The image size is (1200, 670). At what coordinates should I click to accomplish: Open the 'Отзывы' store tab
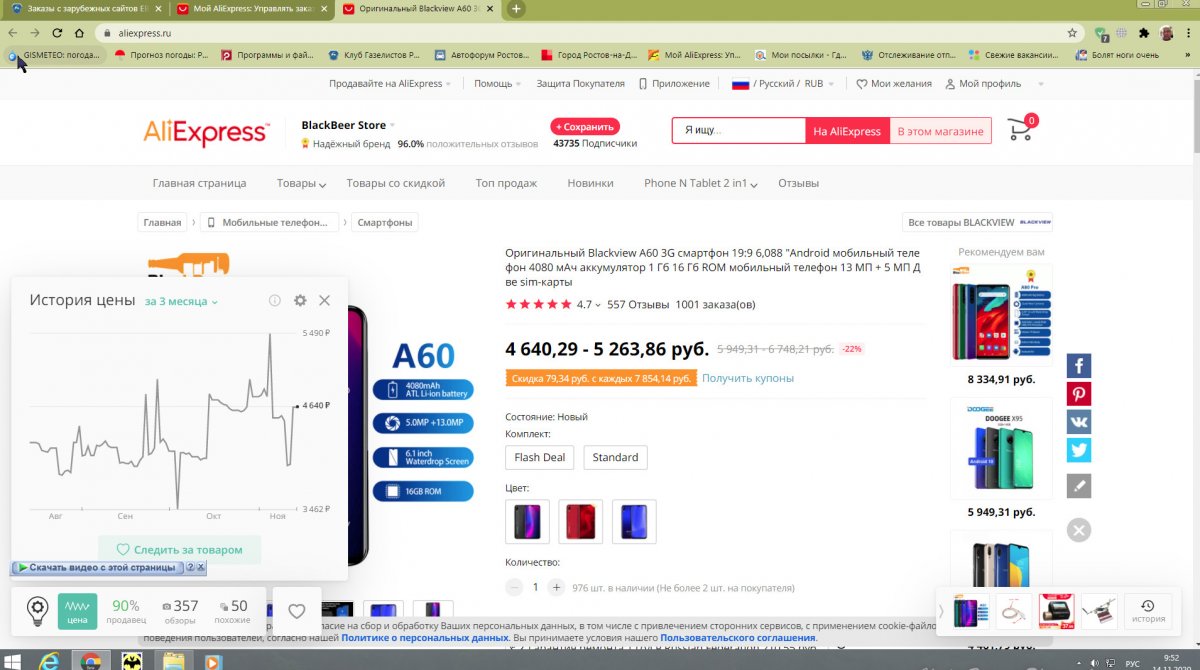tap(798, 183)
